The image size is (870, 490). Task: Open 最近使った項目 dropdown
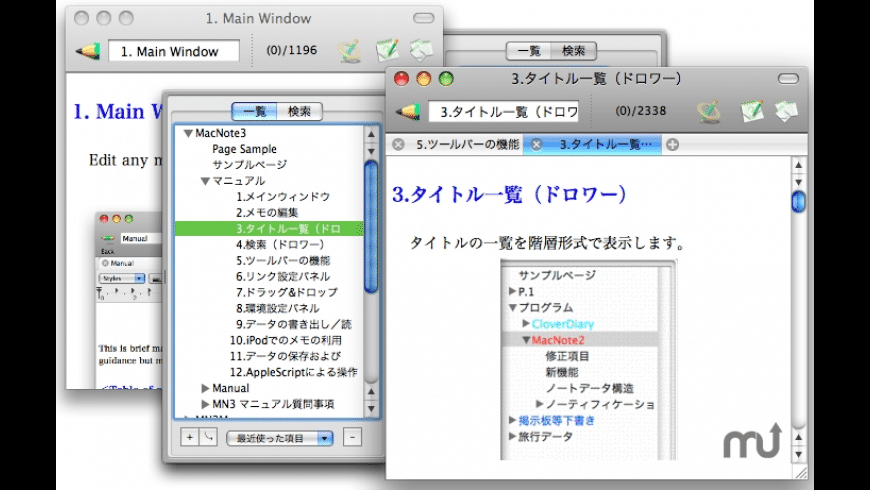pos(280,438)
